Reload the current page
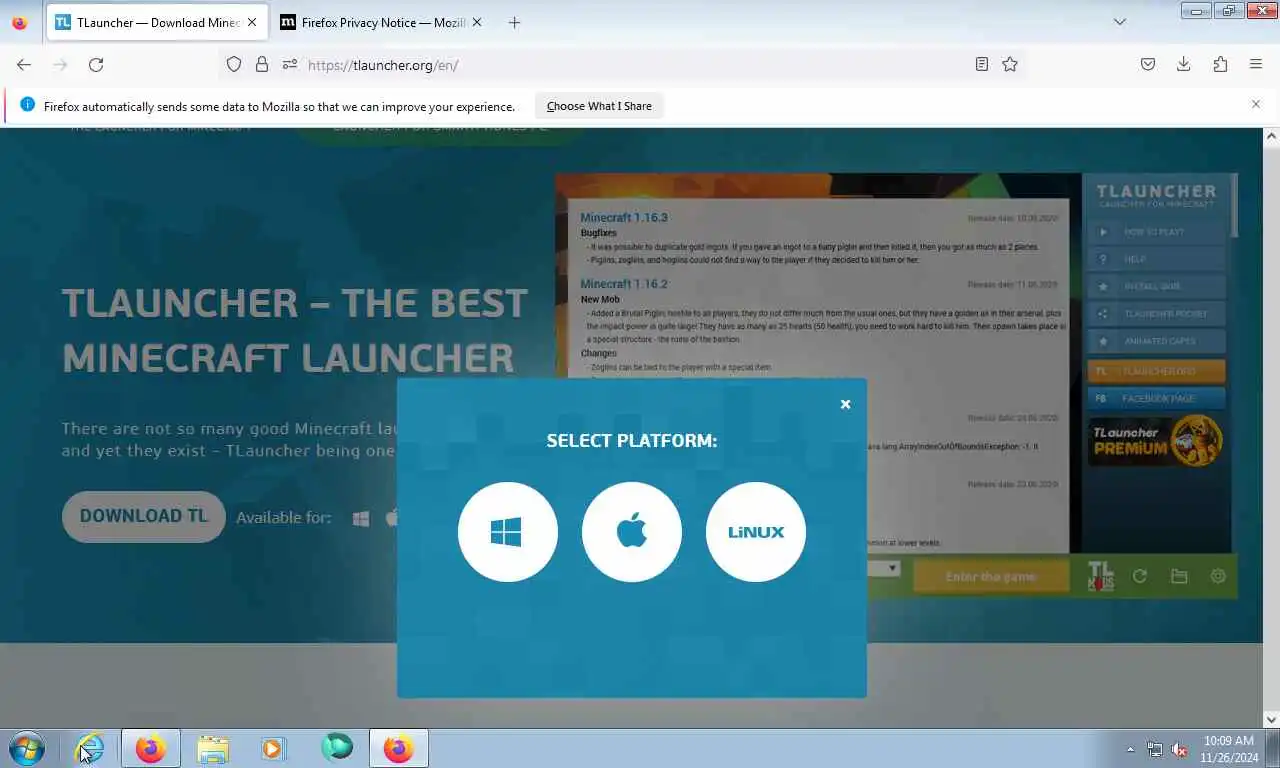The width and height of the screenshot is (1280, 768). pyautogui.click(x=96, y=64)
